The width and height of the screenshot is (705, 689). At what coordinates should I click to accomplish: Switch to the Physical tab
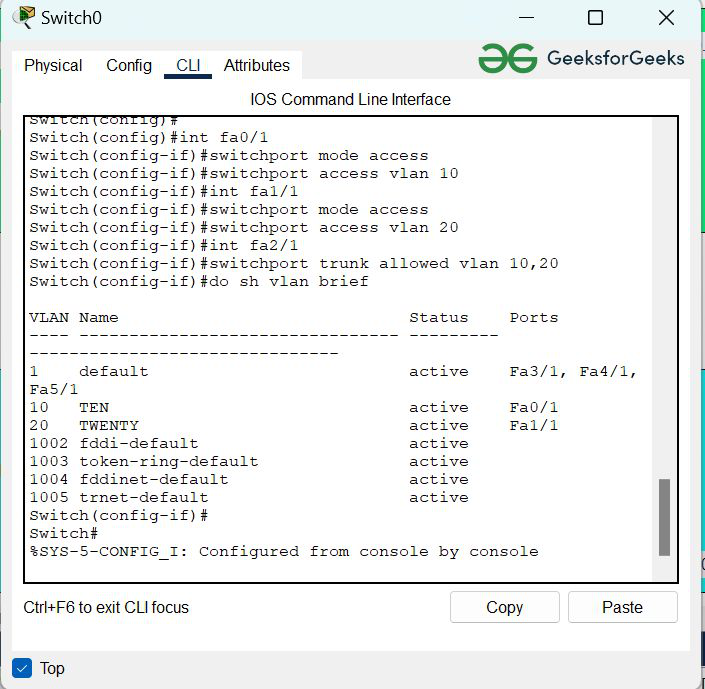[x=53, y=65]
